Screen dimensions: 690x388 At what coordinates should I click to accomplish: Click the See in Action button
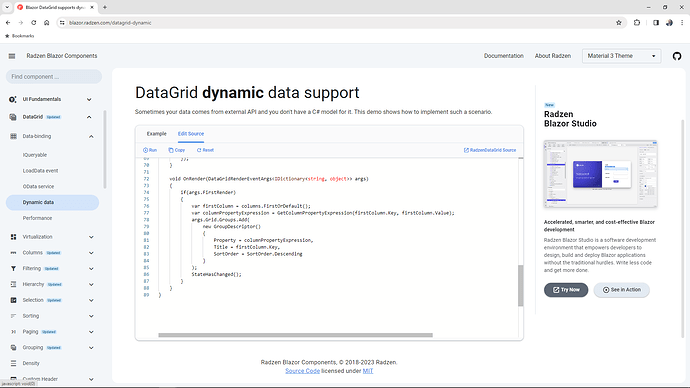(621, 290)
